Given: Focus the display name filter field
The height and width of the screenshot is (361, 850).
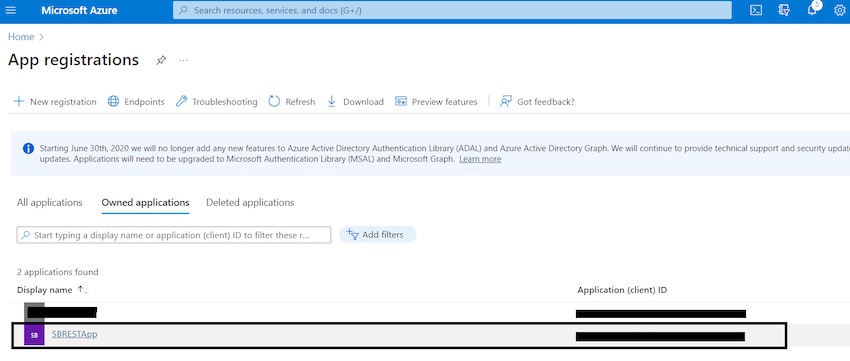Looking at the screenshot, I should tap(173, 235).
